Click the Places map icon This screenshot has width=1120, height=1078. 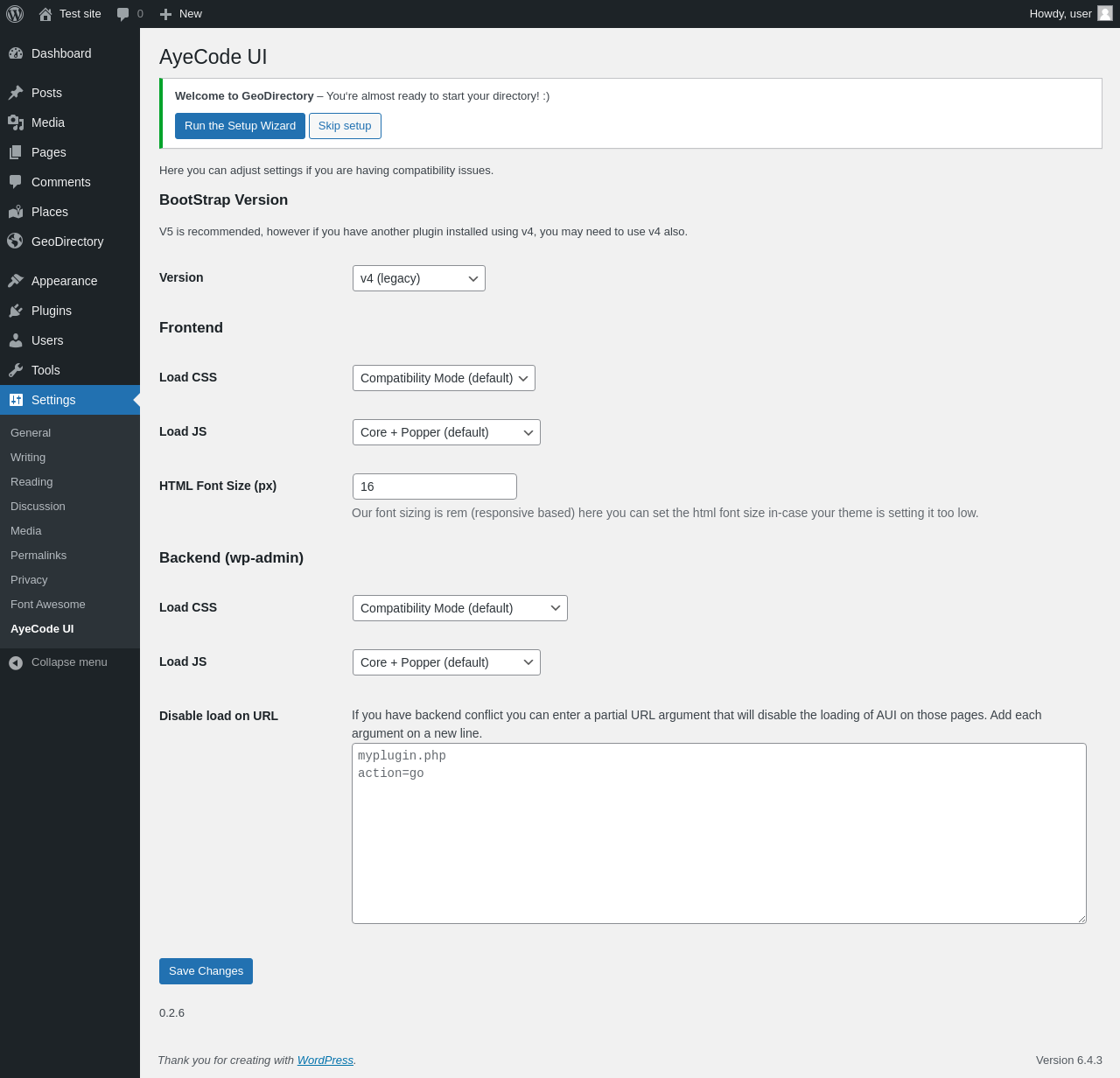16,212
